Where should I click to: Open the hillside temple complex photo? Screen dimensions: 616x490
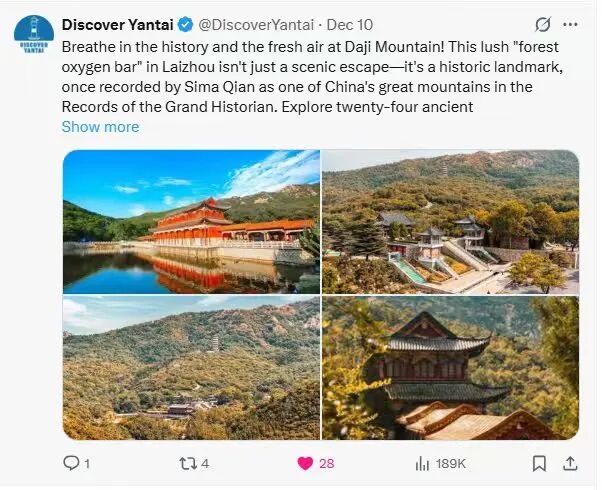coord(450,221)
